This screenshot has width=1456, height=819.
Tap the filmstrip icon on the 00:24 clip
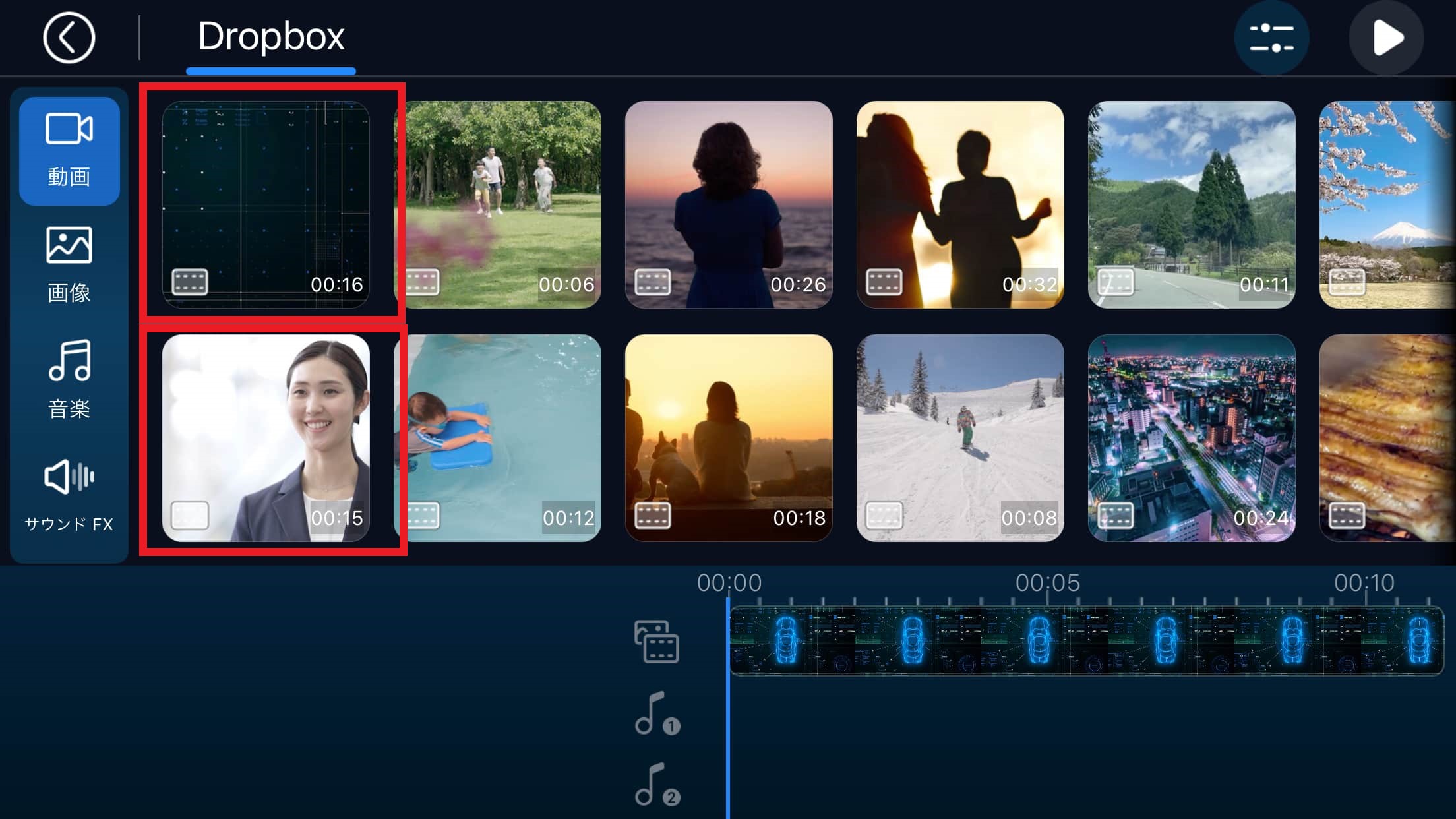[x=1116, y=516]
